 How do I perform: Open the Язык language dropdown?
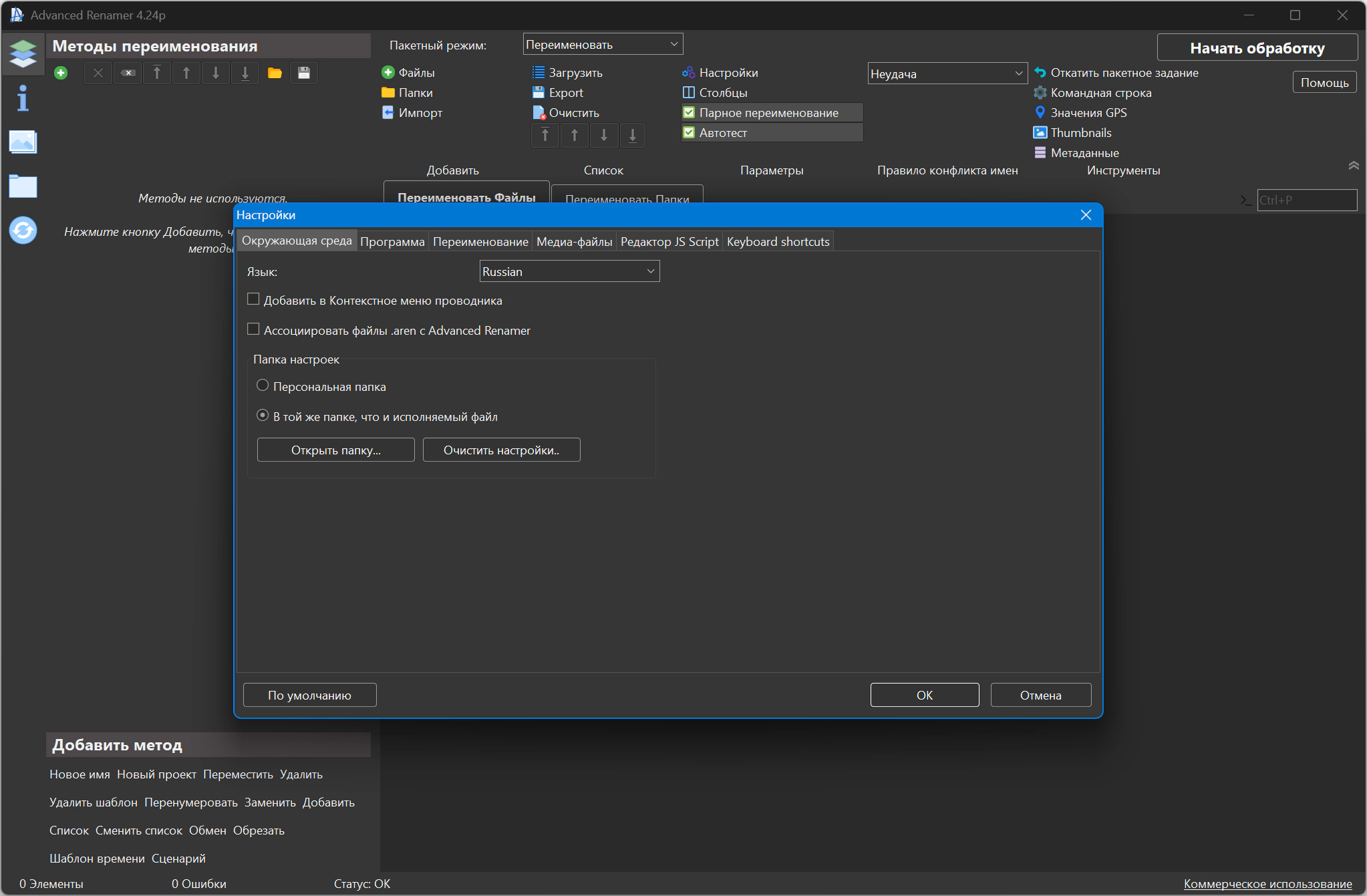click(x=569, y=271)
